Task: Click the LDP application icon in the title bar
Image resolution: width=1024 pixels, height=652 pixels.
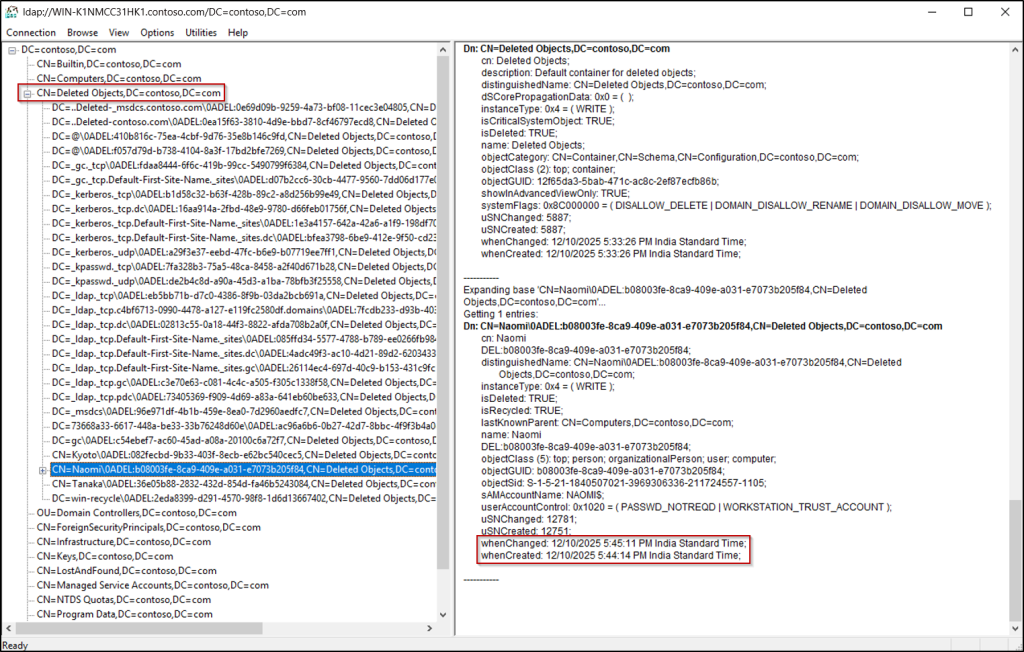Action: pyautogui.click(x=10, y=11)
